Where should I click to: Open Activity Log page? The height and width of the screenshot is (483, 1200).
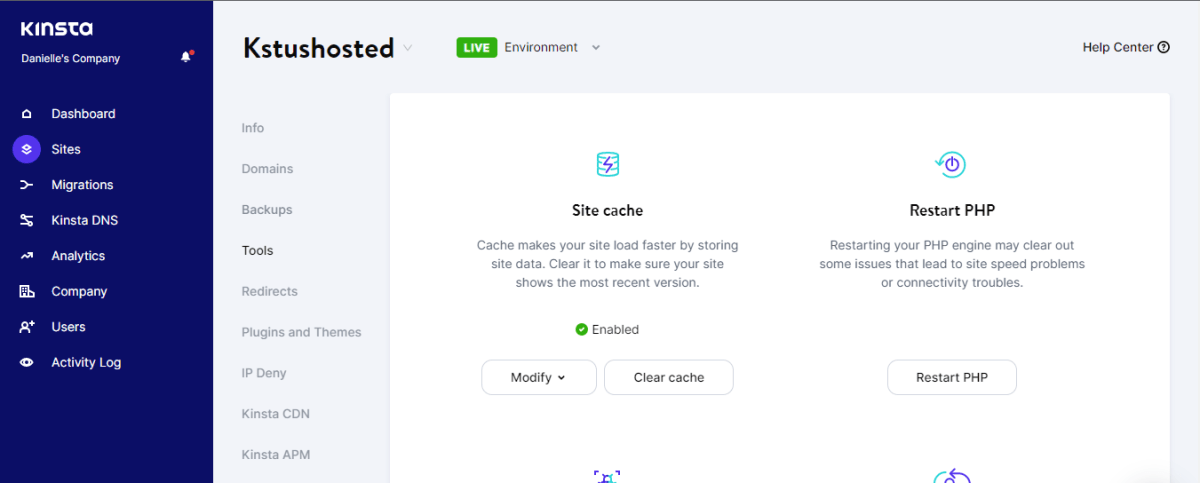[x=86, y=362]
